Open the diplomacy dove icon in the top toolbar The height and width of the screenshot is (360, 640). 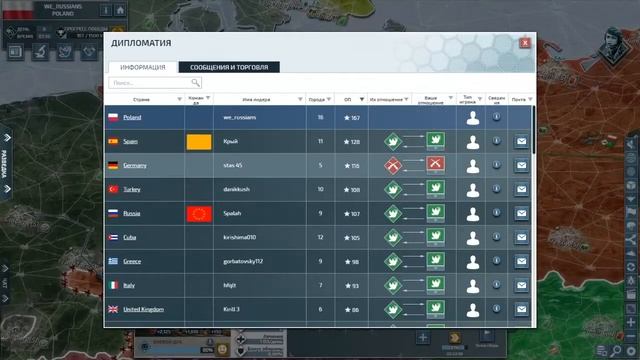pyautogui.click(x=64, y=52)
